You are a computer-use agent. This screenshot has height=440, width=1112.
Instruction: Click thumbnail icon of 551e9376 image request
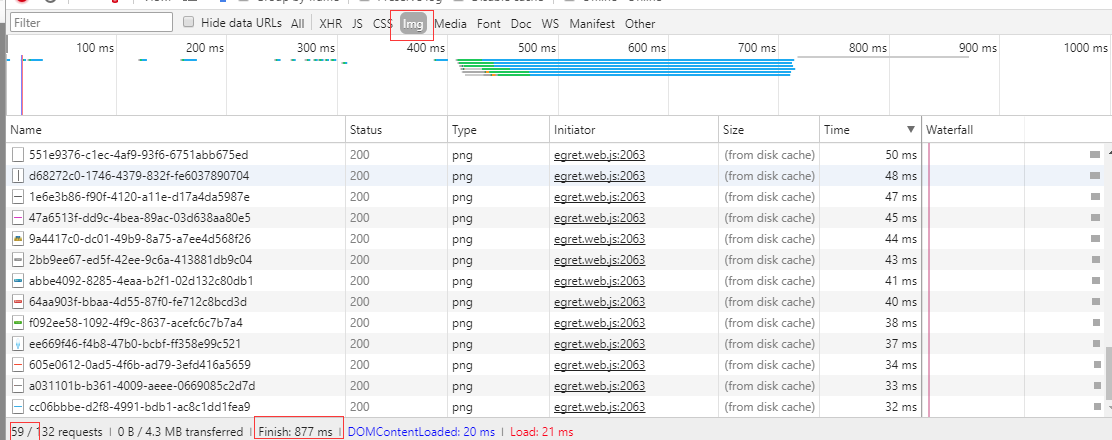point(17,155)
